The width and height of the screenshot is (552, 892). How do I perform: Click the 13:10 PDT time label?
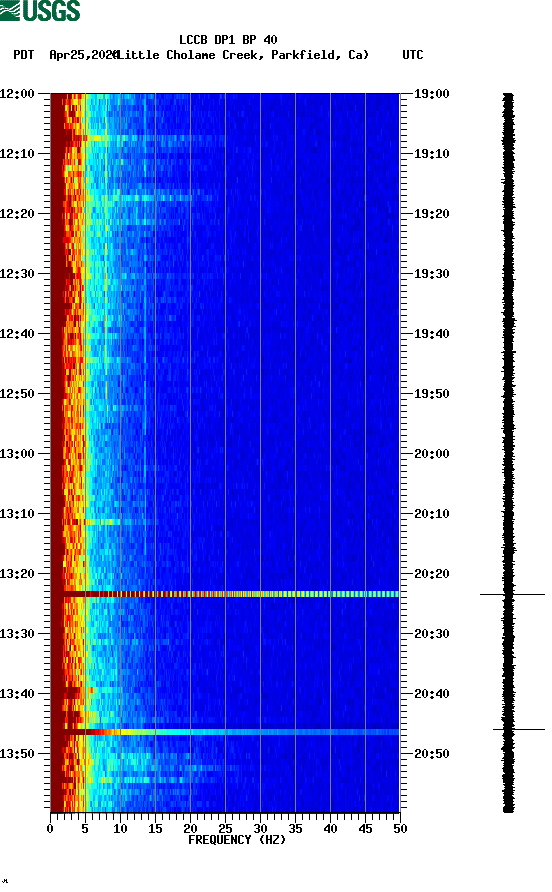18,514
